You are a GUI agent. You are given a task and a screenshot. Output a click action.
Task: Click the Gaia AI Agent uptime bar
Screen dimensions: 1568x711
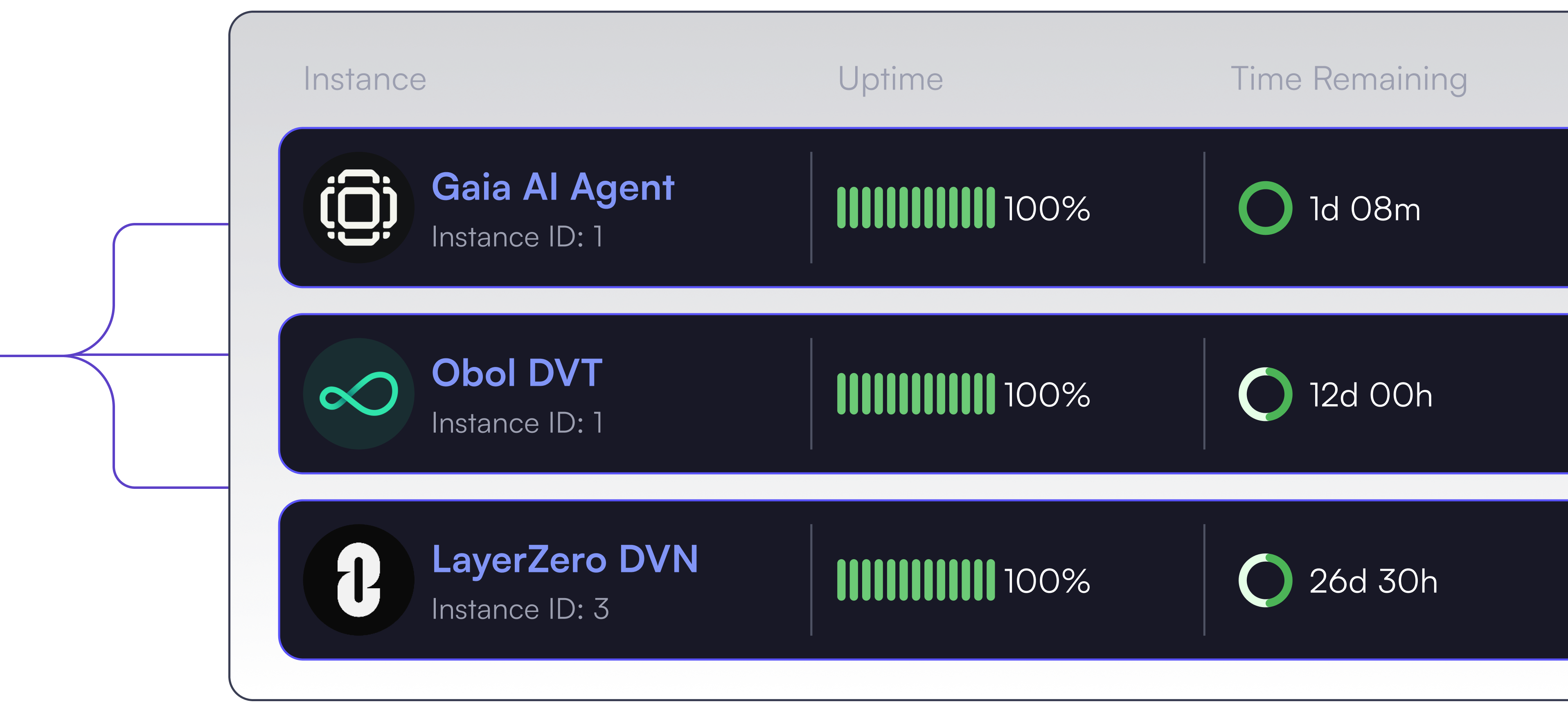tap(915, 208)
